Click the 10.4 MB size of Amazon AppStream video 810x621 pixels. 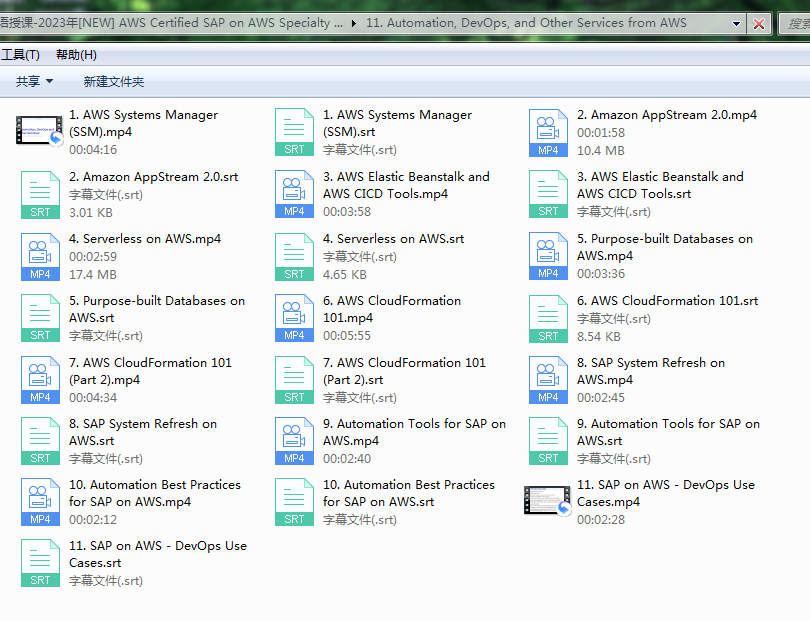click(601, 150)
